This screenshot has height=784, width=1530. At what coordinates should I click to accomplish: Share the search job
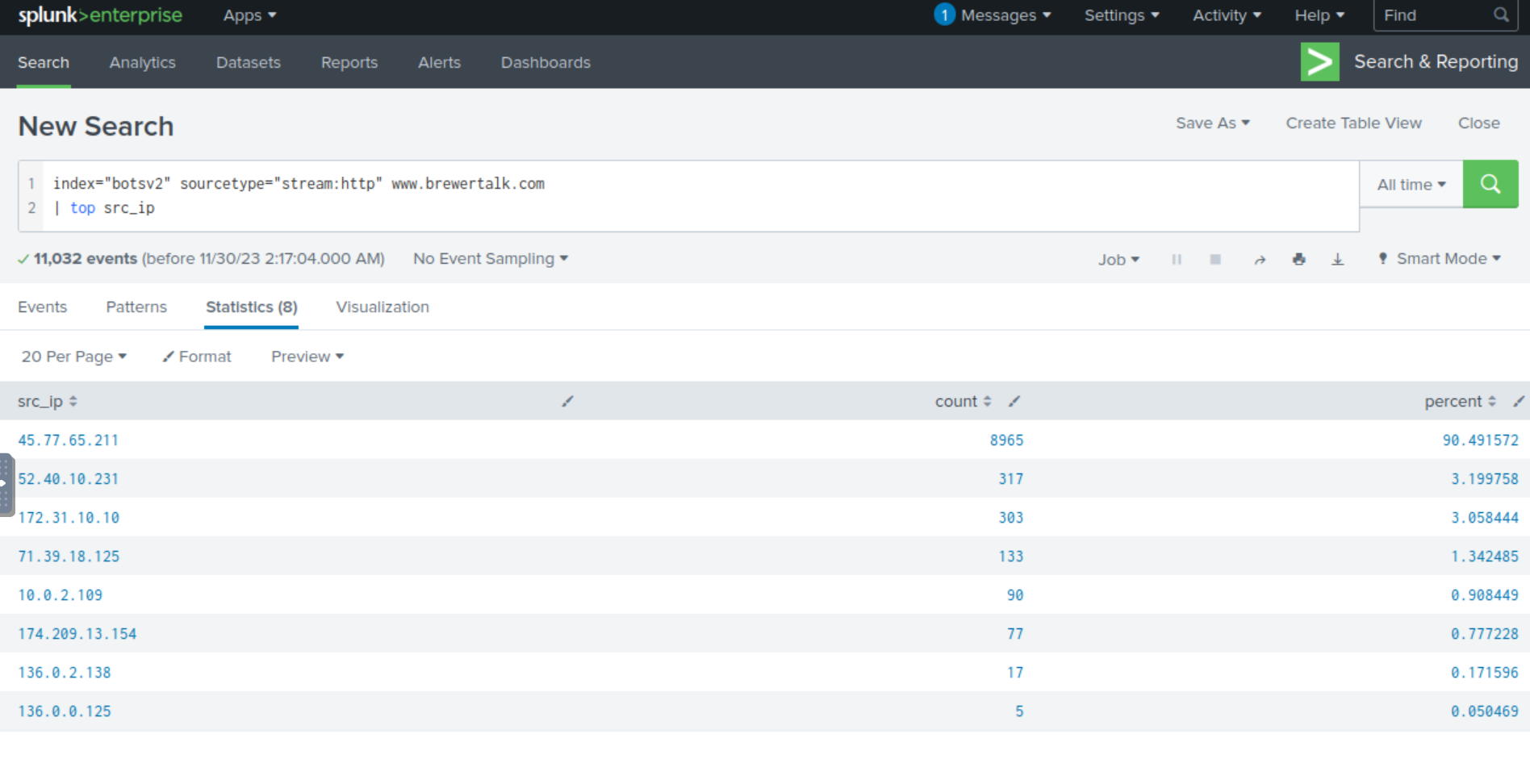point(1260,259)
